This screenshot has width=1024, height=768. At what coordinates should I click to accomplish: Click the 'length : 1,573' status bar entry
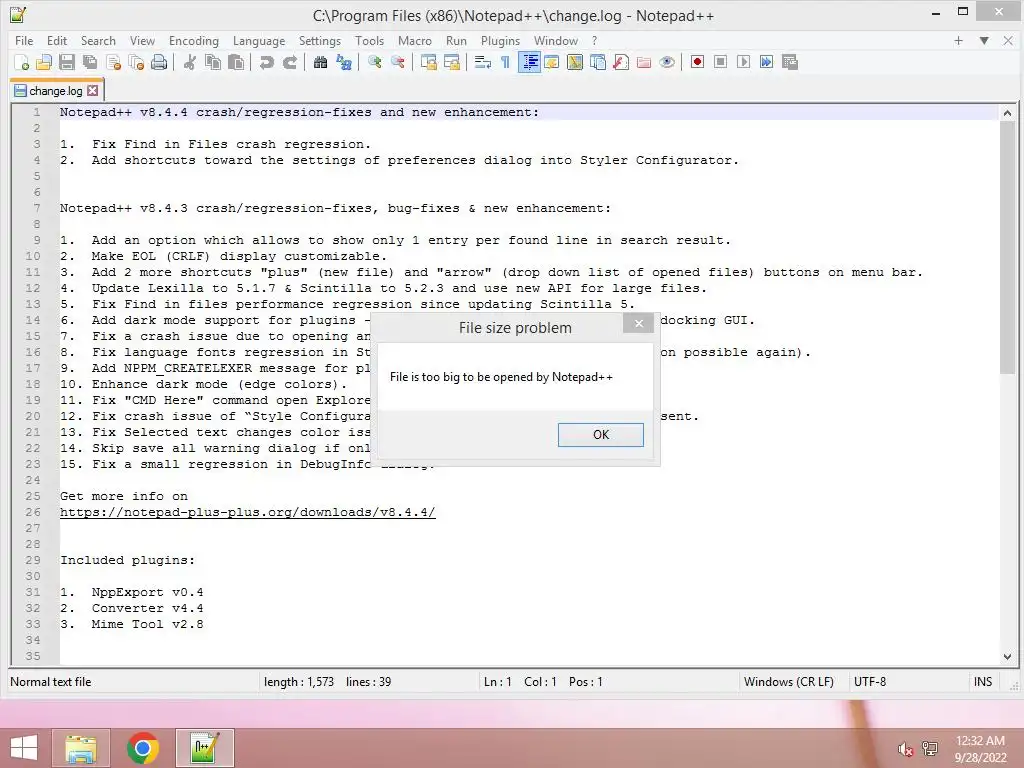click(299, 682)
